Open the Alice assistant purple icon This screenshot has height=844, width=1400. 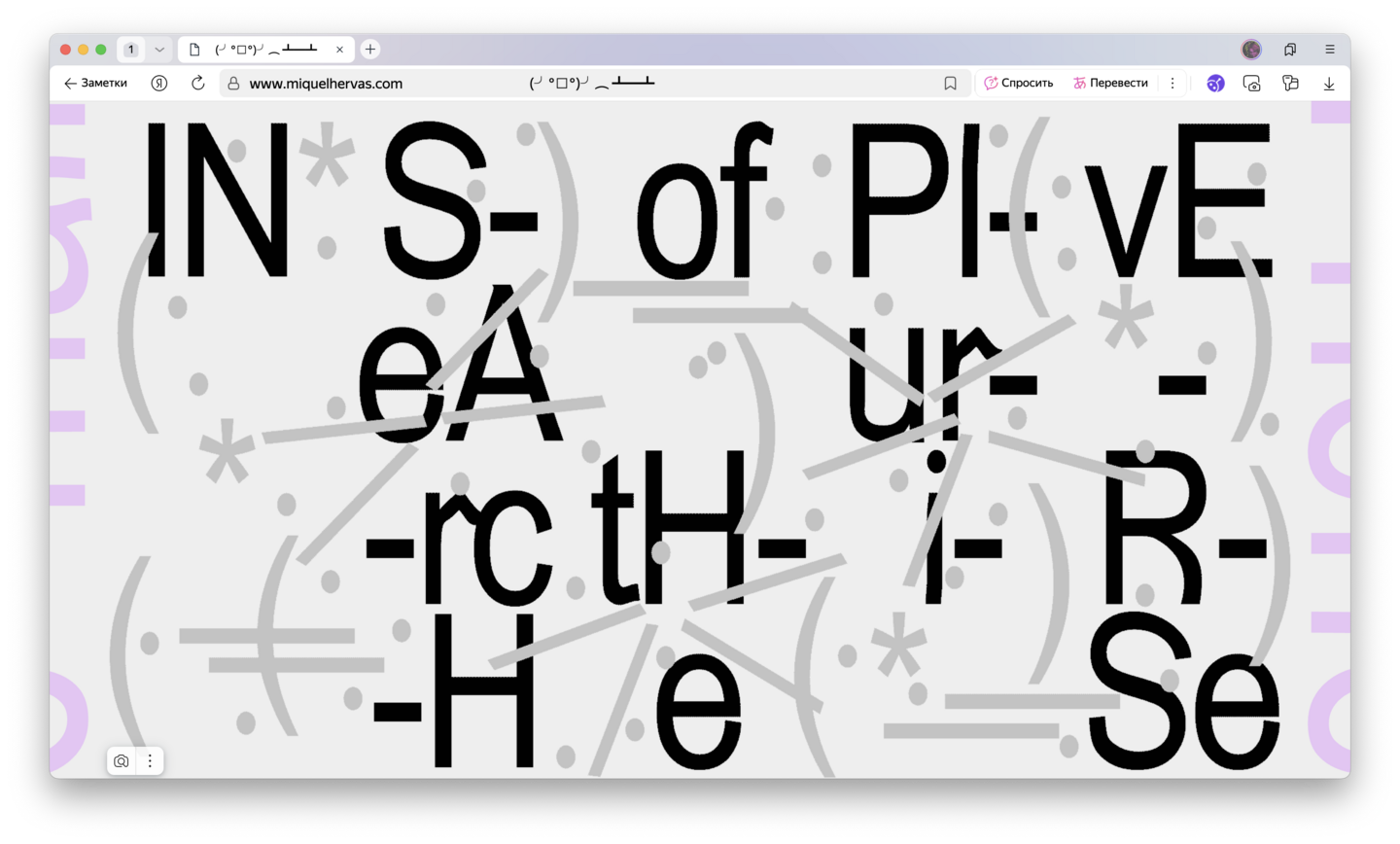click(x=1215, y=84)
